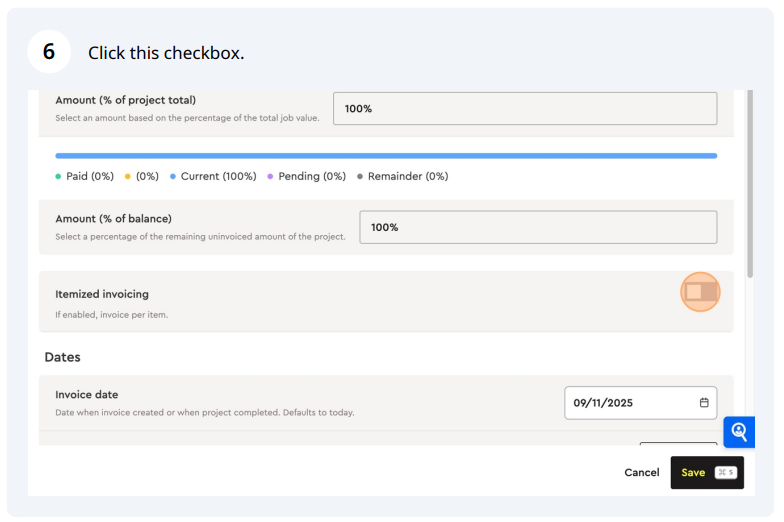Image resolution: width=784 pixels, height=522 pixels.
Task: Save the invoice settings
Action: (707, 472)
